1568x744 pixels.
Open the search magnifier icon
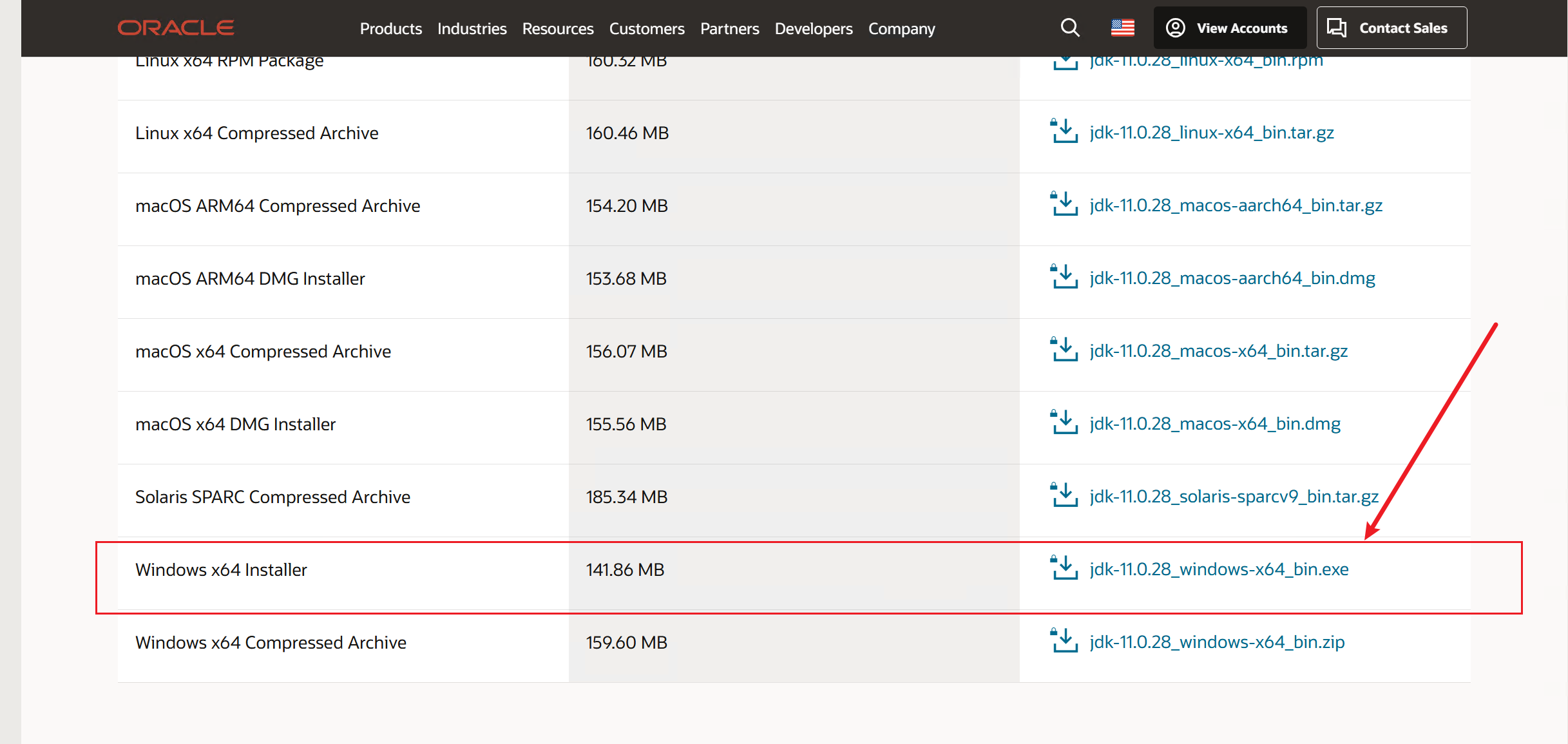[1069, 28]
